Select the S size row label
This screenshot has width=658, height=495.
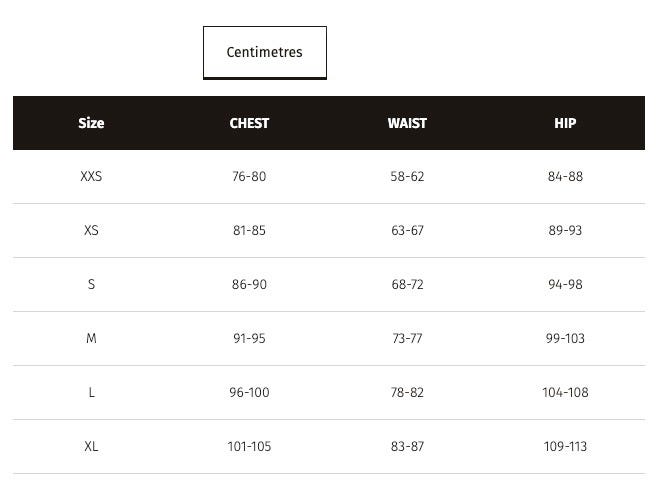tap(91, 284)
